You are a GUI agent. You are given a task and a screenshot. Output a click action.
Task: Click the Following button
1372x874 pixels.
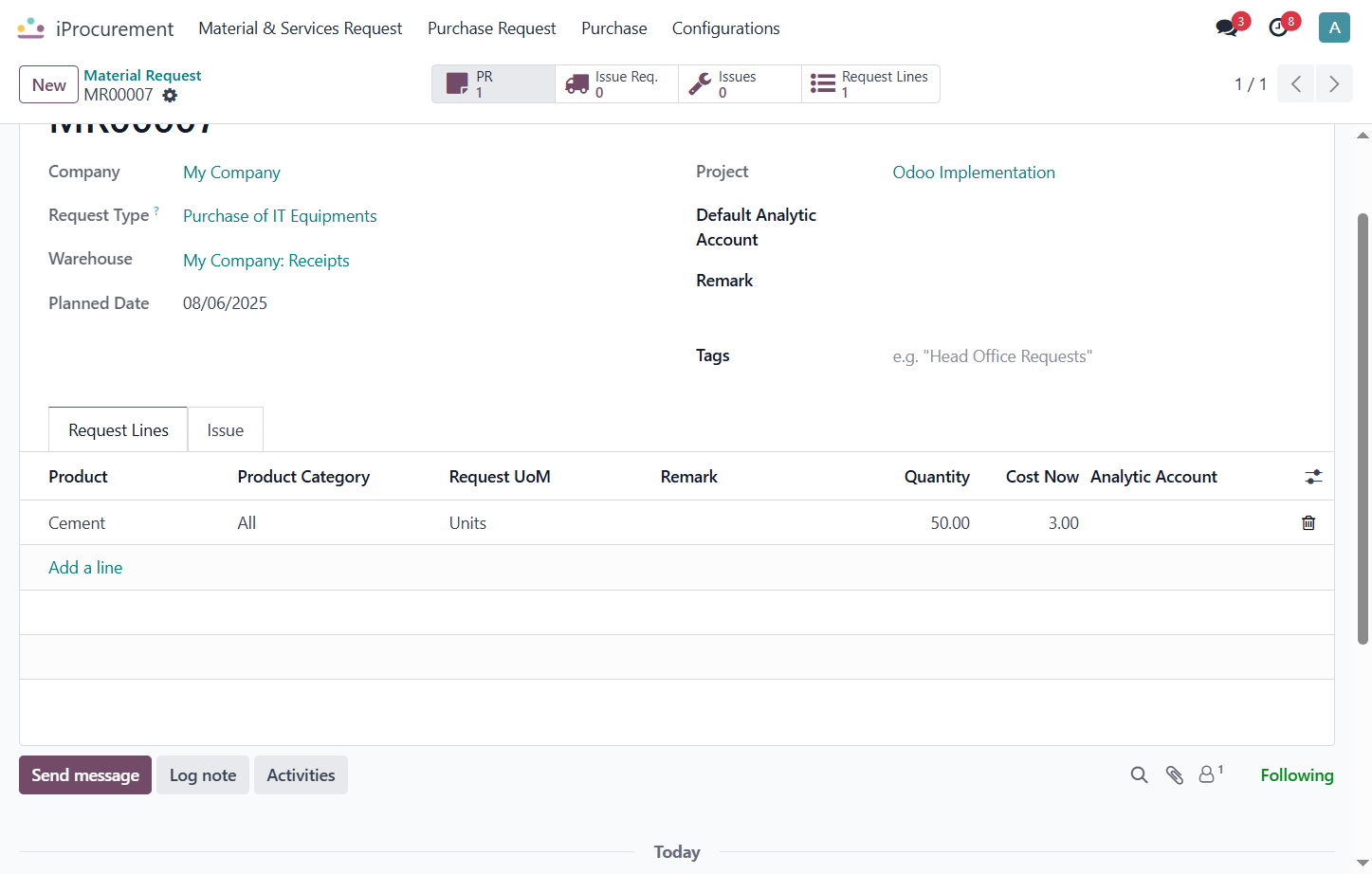[x=1297, y=775]
